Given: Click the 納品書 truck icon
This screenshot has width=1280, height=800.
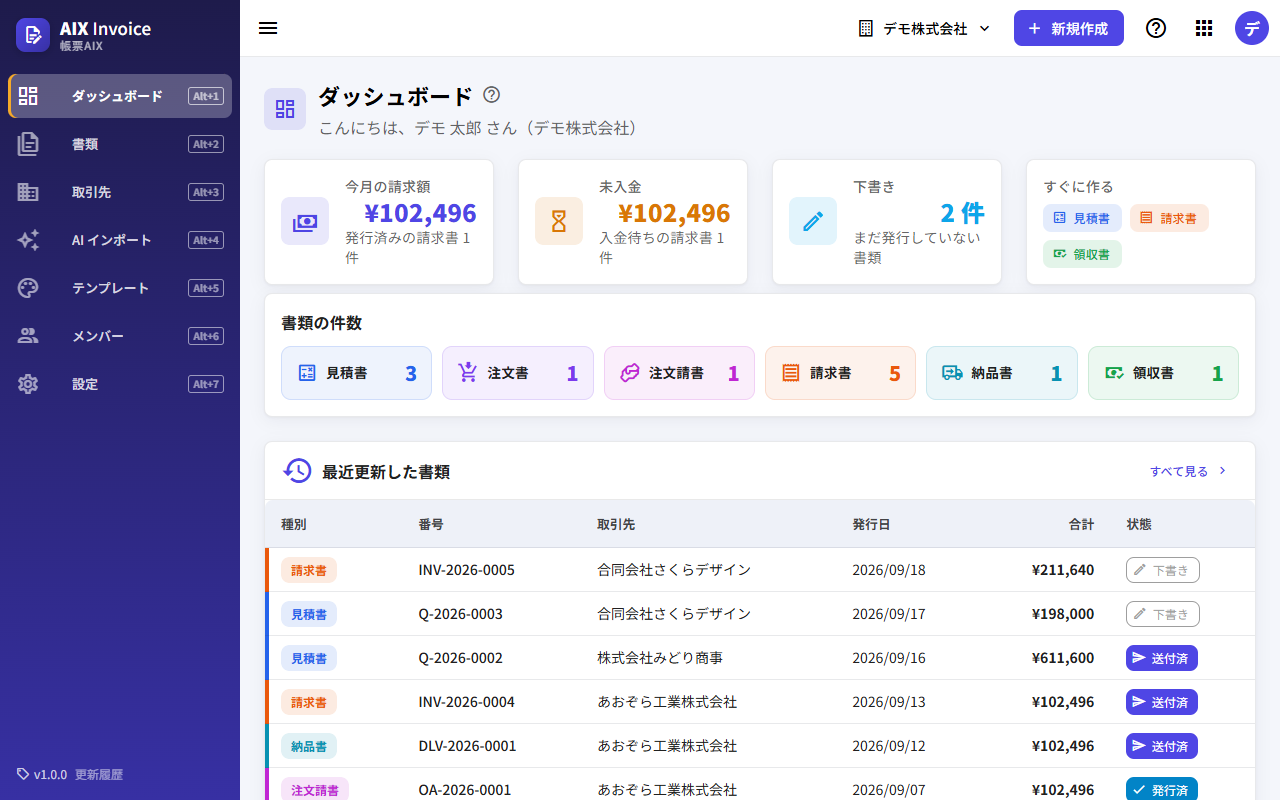Looking at the screenshot, I should [x=952, y=373].
